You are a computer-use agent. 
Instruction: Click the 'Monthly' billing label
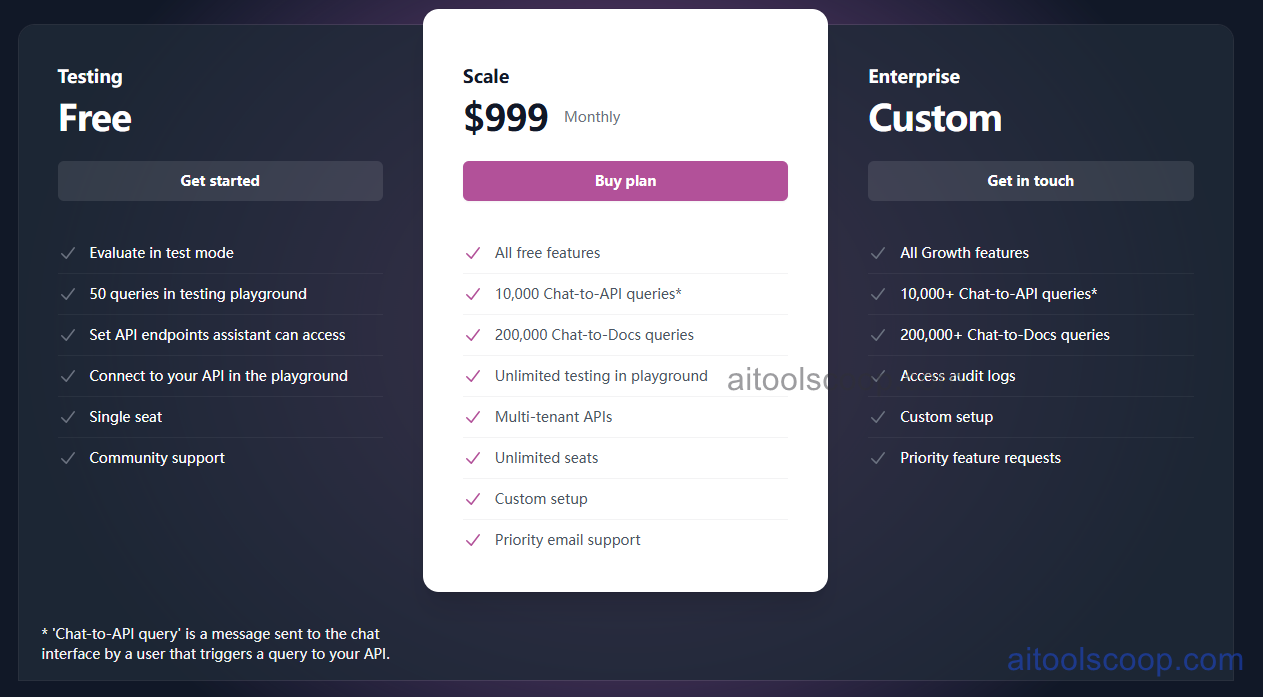point(592,117)
